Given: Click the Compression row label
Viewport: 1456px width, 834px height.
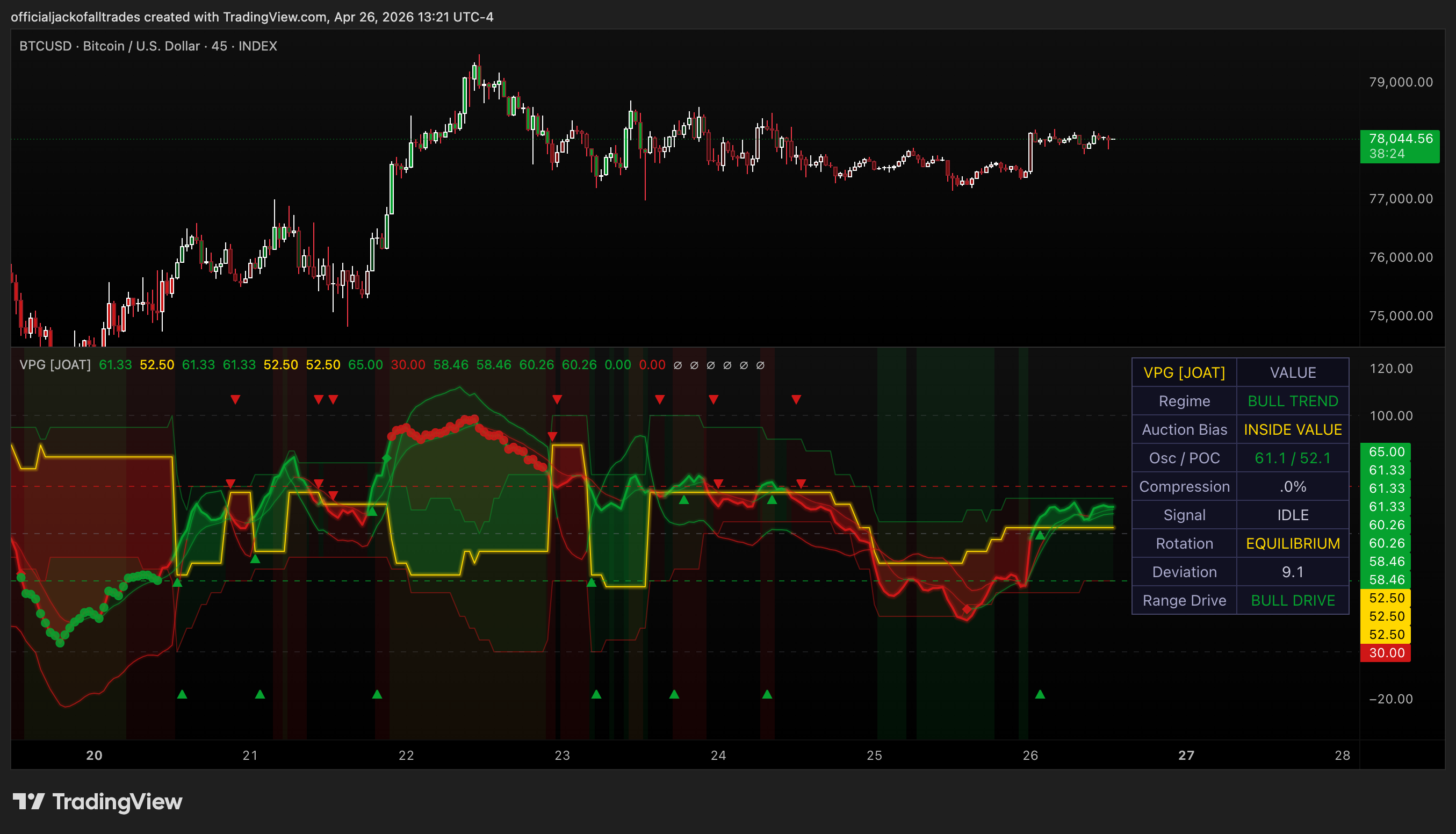Looking at the screenshot, I should [x=1184, y=486].
